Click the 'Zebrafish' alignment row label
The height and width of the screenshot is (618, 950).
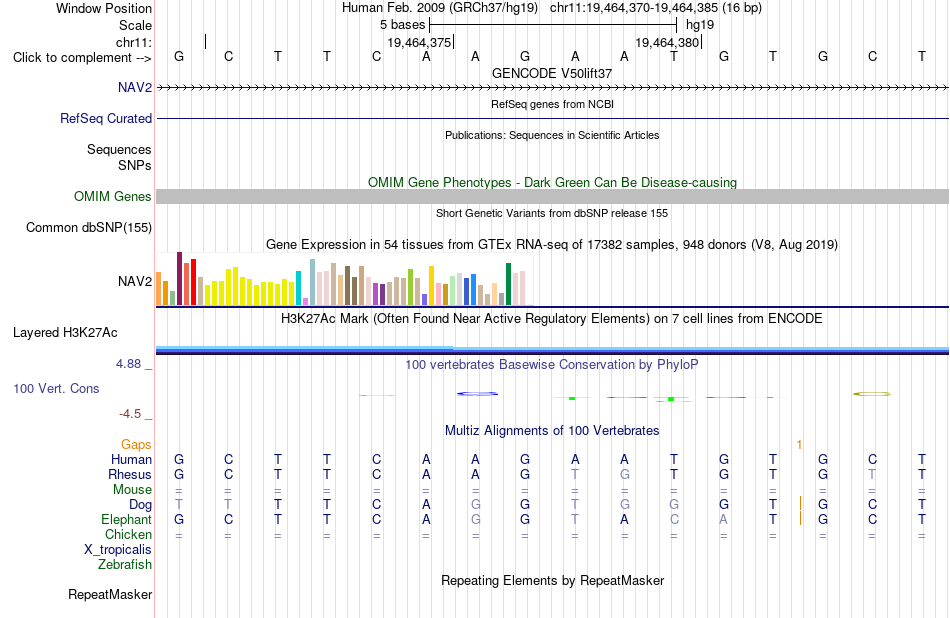click(x=125, y=565)
